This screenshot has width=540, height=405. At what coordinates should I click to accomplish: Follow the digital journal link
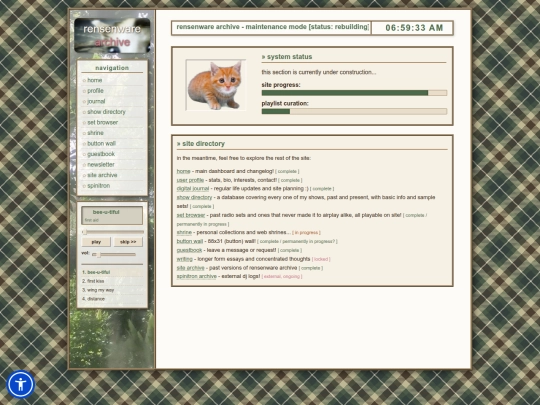pos(193,189)
